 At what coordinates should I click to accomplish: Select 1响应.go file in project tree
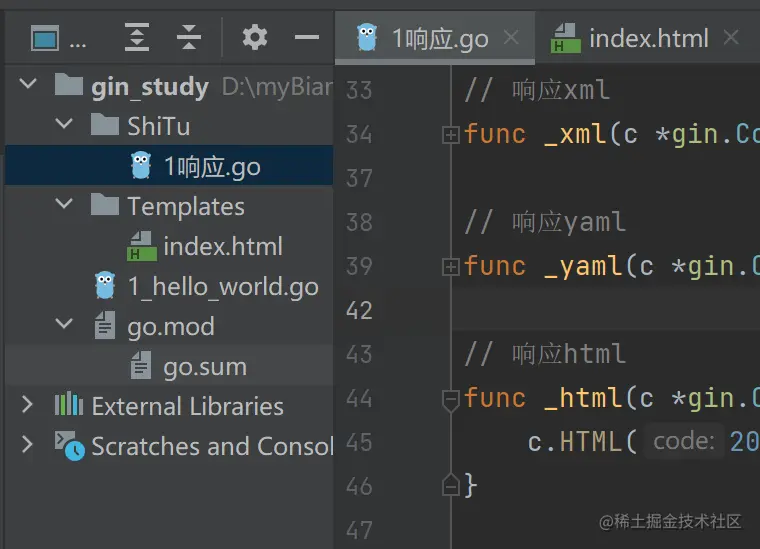click(x=211, y=166)
